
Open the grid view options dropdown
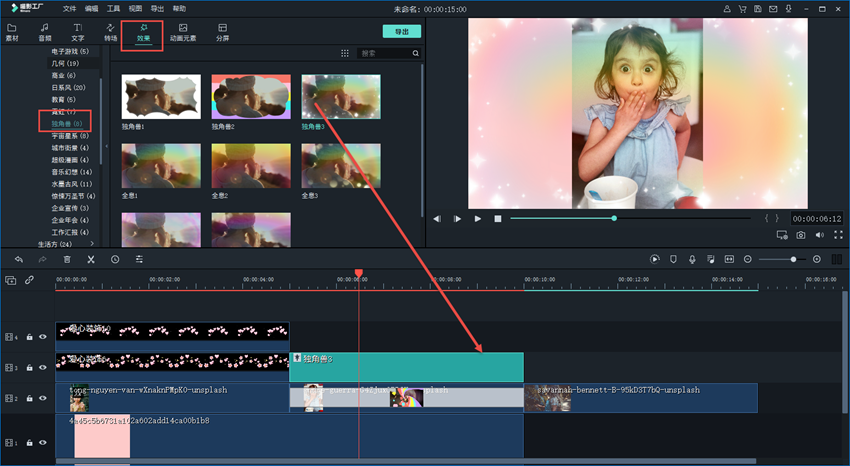coord(345,53)
